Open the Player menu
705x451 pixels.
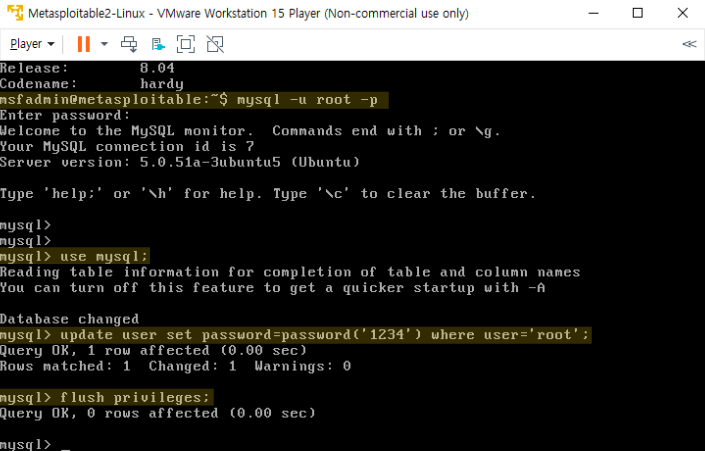coord(32,44)
